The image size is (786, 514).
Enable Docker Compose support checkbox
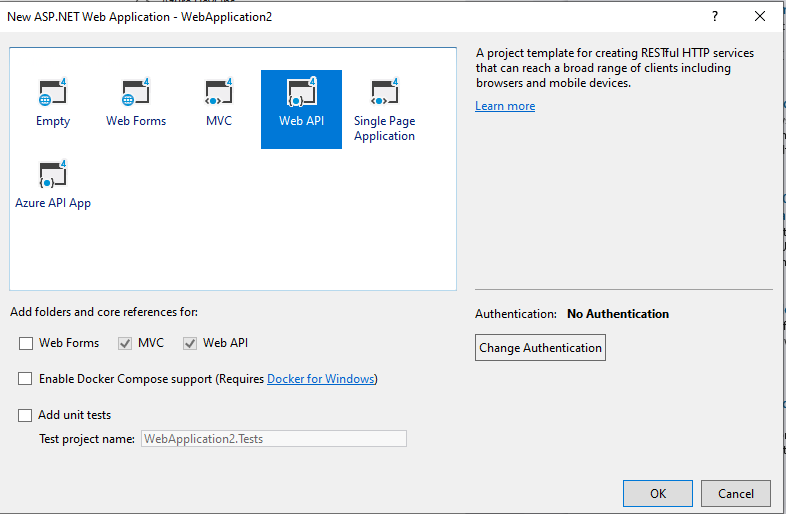pyautogui.click(x=25, y=379)
